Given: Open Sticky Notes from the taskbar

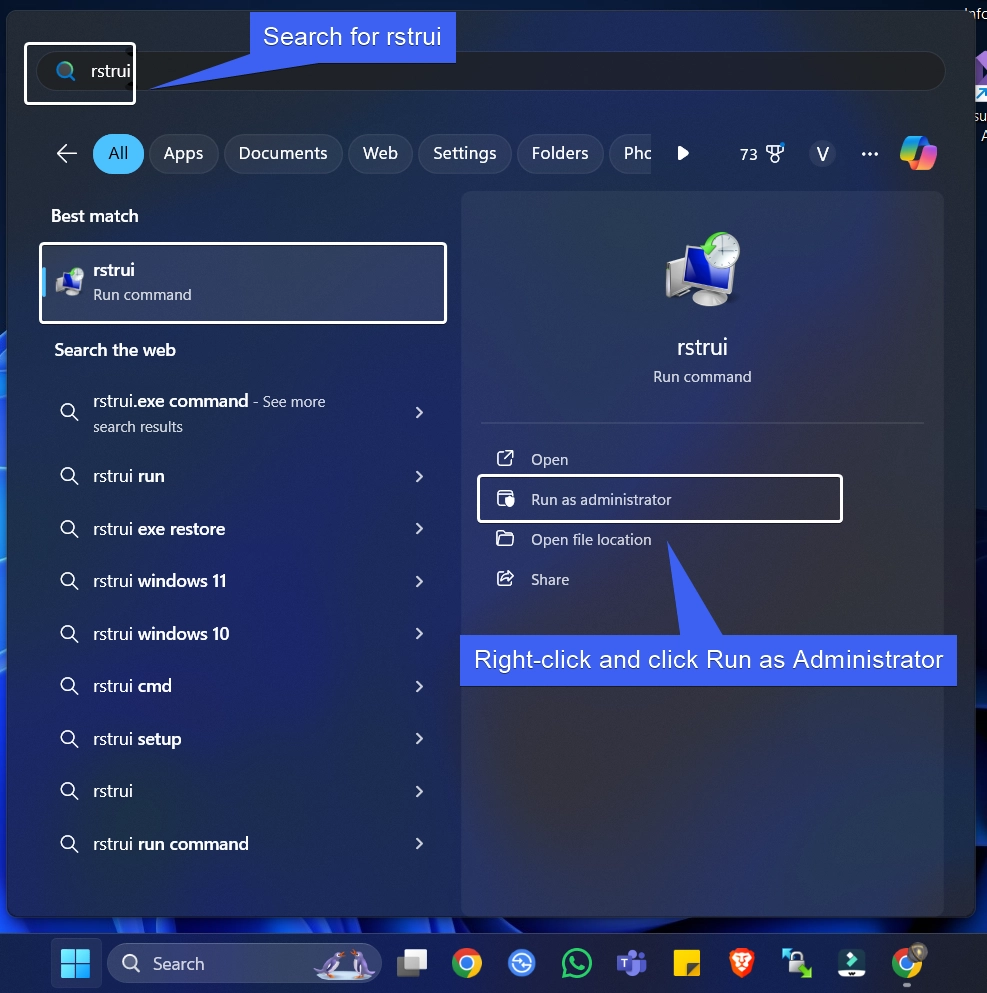Looking at the screenshot, I should 686,963.
